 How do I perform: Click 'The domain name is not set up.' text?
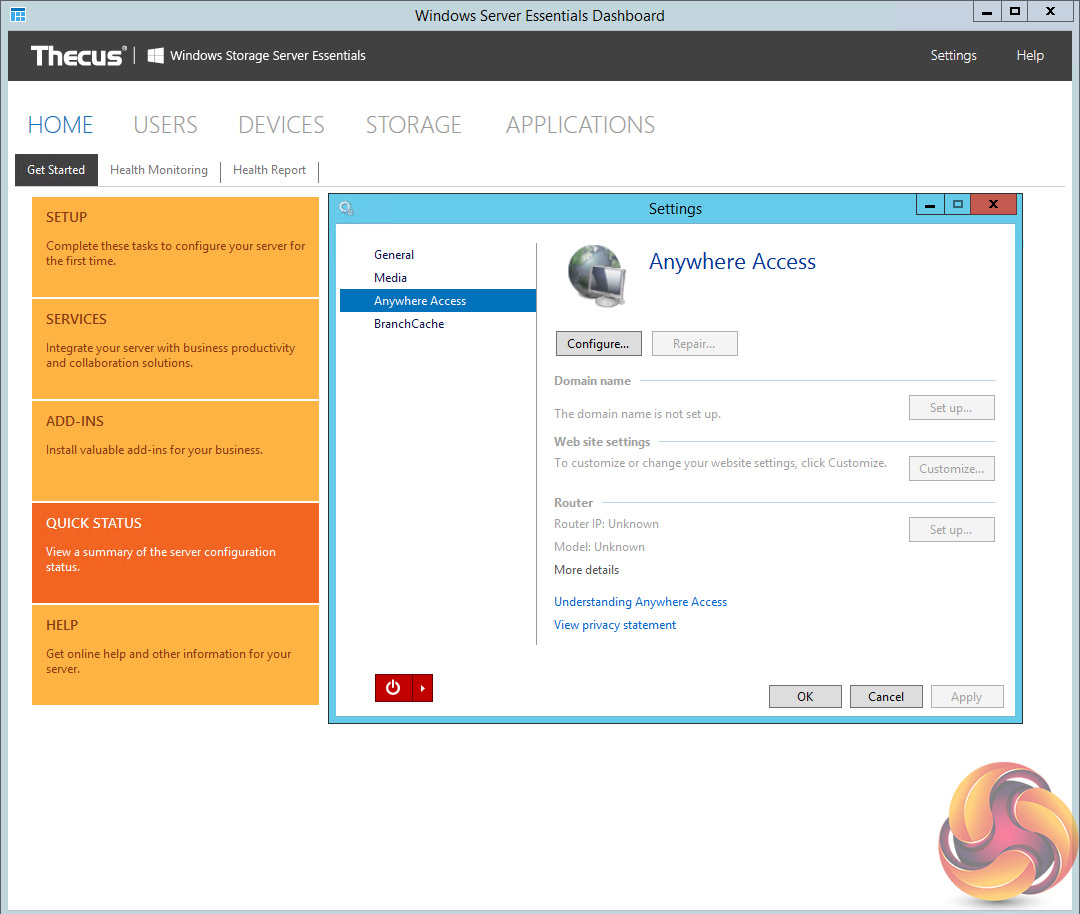pos(637,414)
